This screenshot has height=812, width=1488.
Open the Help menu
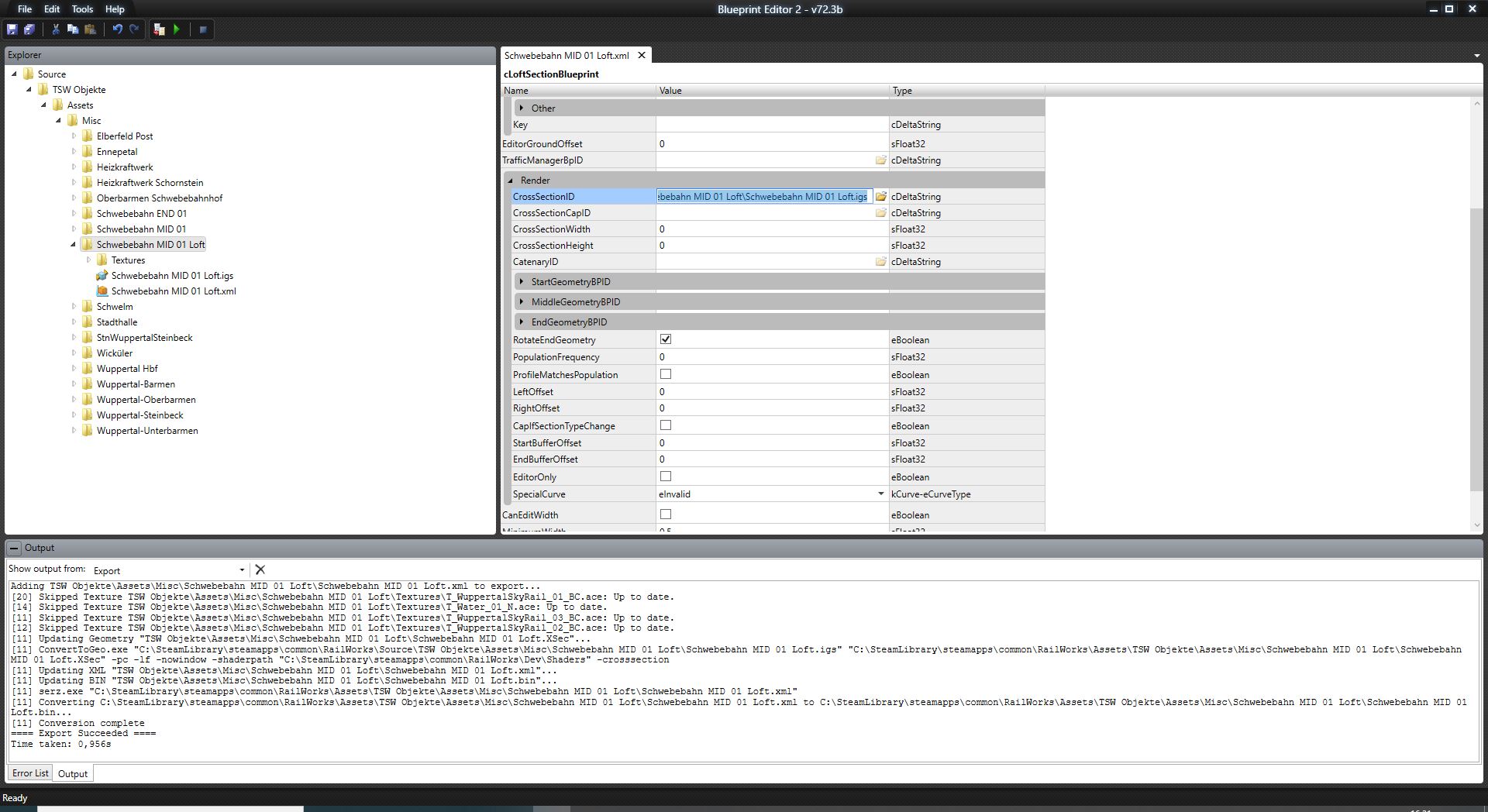point(115,9)
